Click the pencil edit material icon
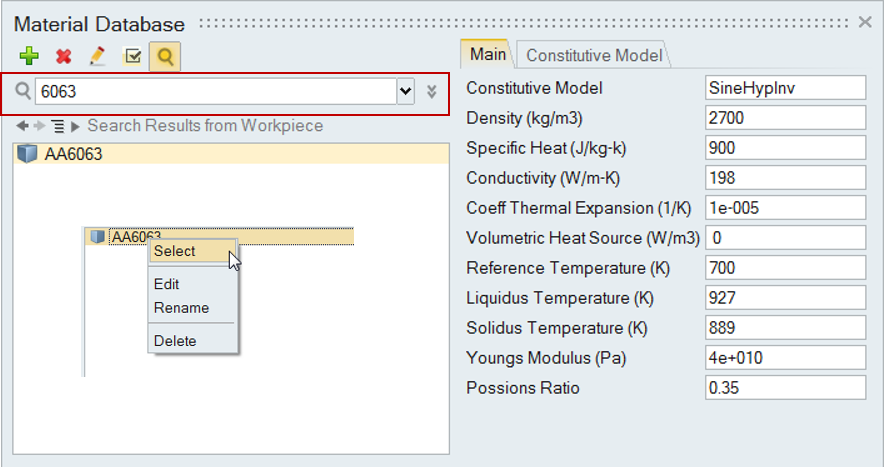 [x=97, y=57]
